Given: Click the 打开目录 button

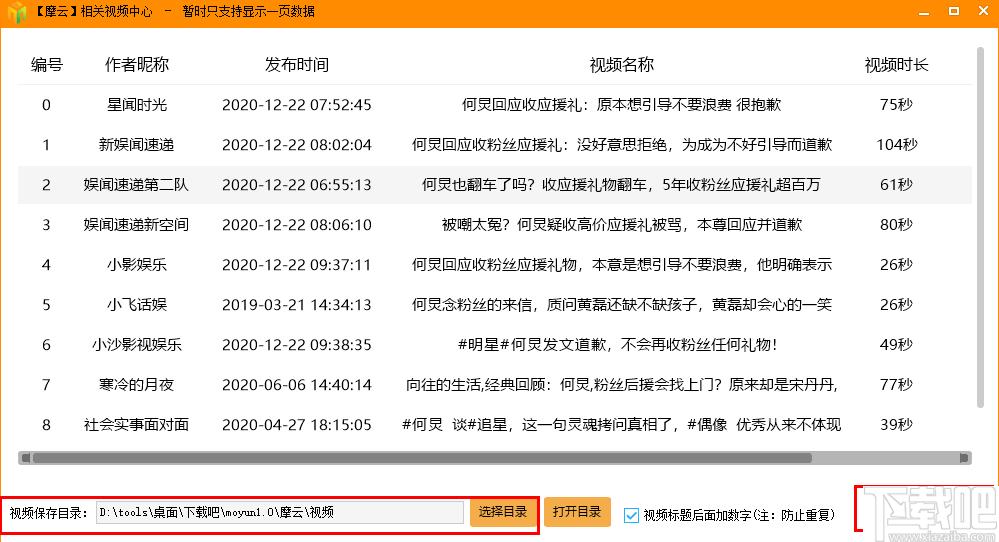Looking at the screenshot, I should (x=577, y=512).
